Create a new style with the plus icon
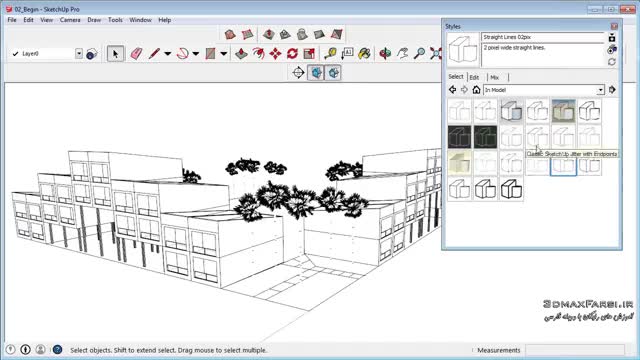This screenshot has width=640, height=360. [612, 50]
